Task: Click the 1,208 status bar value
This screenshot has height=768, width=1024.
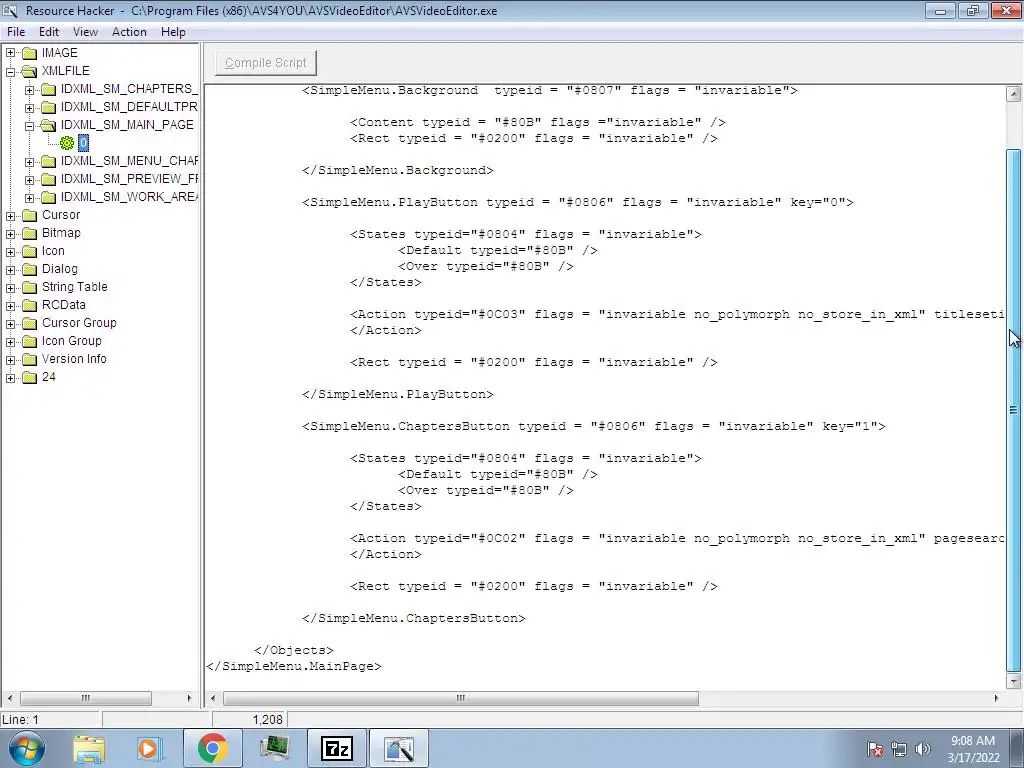Action: pyautogui.click(x=268, y=720)
